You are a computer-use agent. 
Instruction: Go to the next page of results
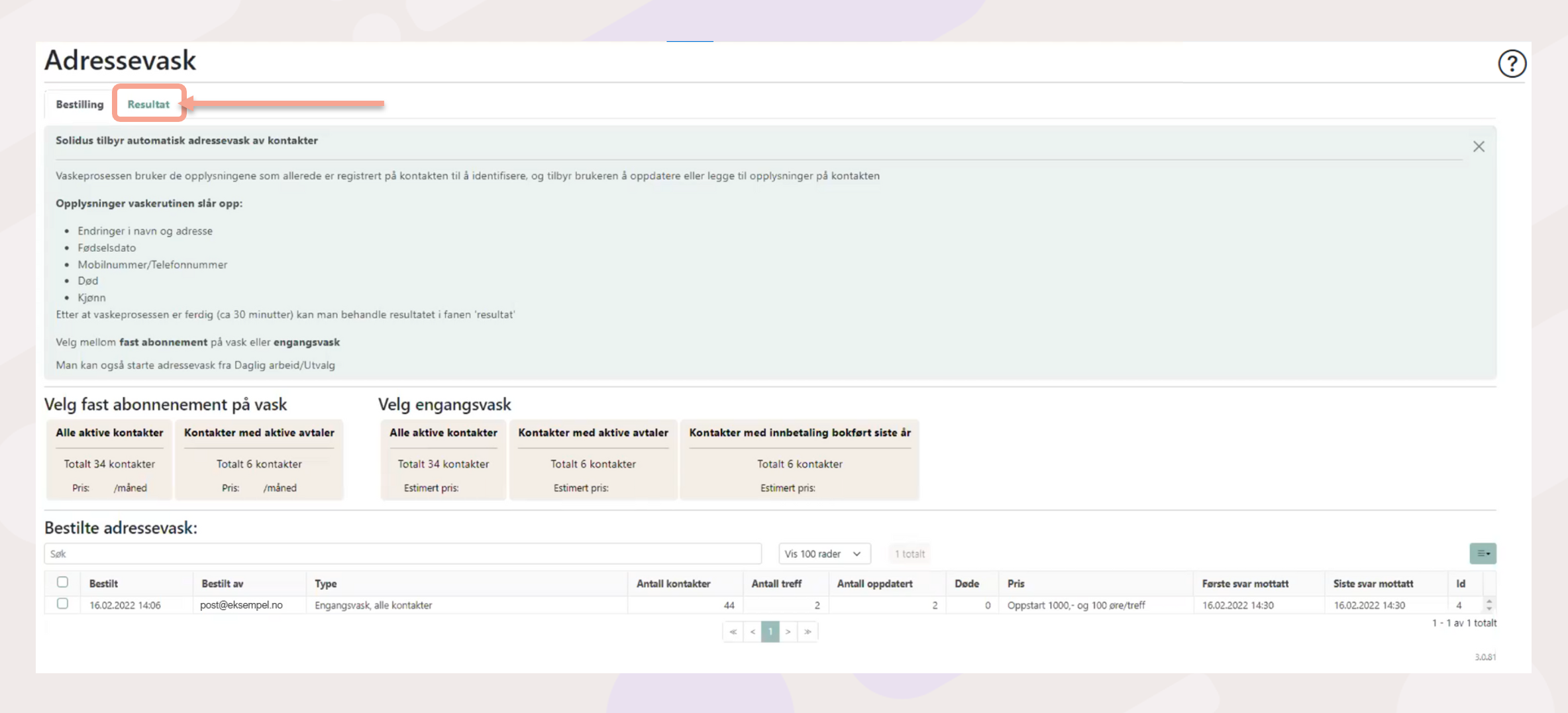[788, 631]
